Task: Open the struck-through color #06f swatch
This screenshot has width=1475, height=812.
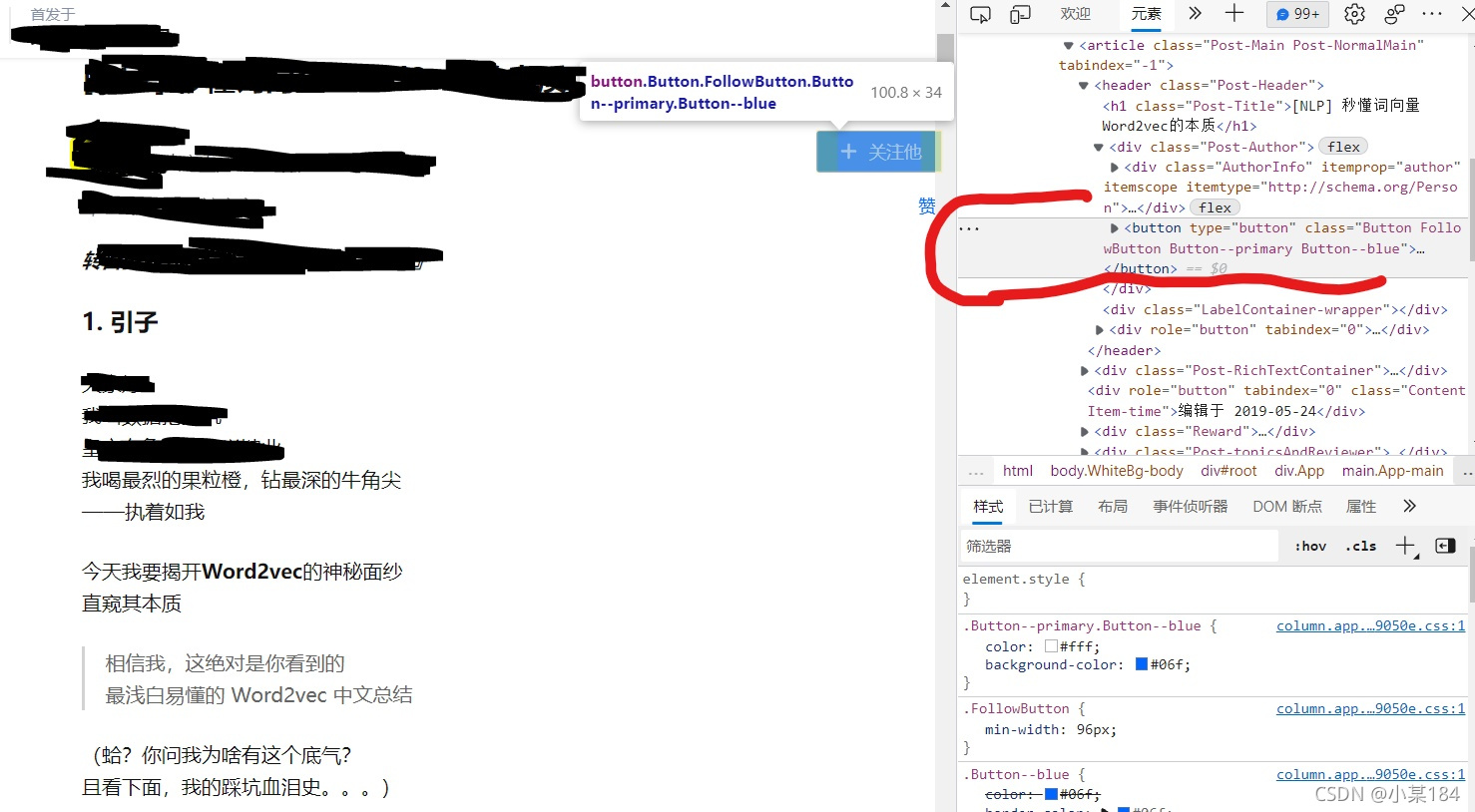Action: 1051,795
